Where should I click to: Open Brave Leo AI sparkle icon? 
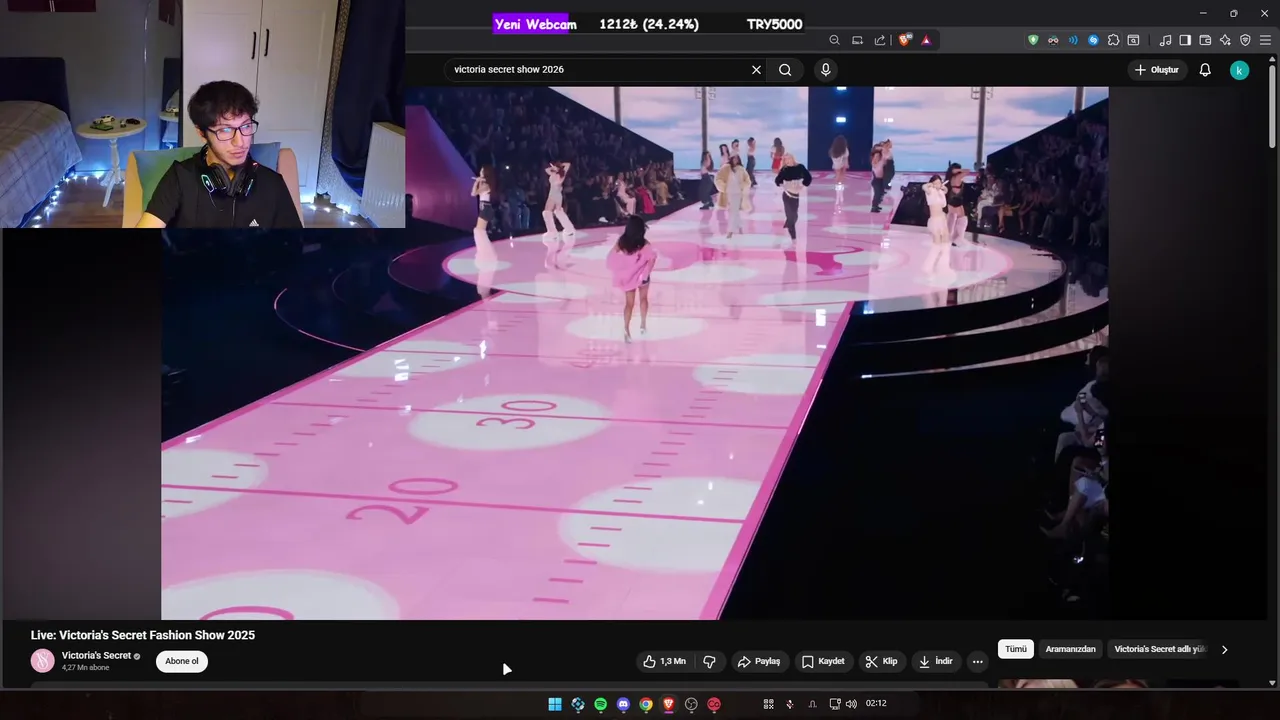[x=1225, y=40]
